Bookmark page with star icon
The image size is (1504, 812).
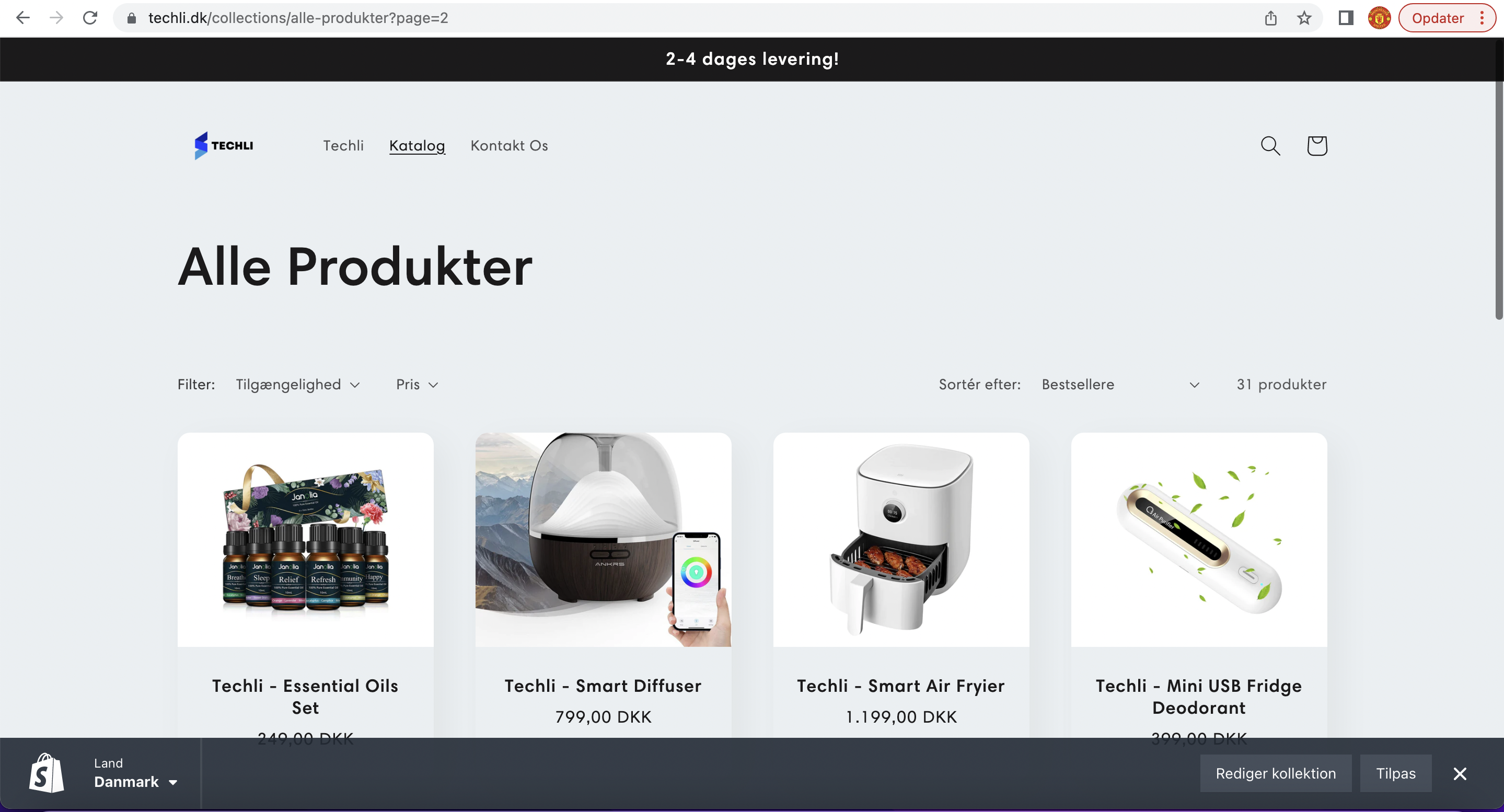(1304, 18)
